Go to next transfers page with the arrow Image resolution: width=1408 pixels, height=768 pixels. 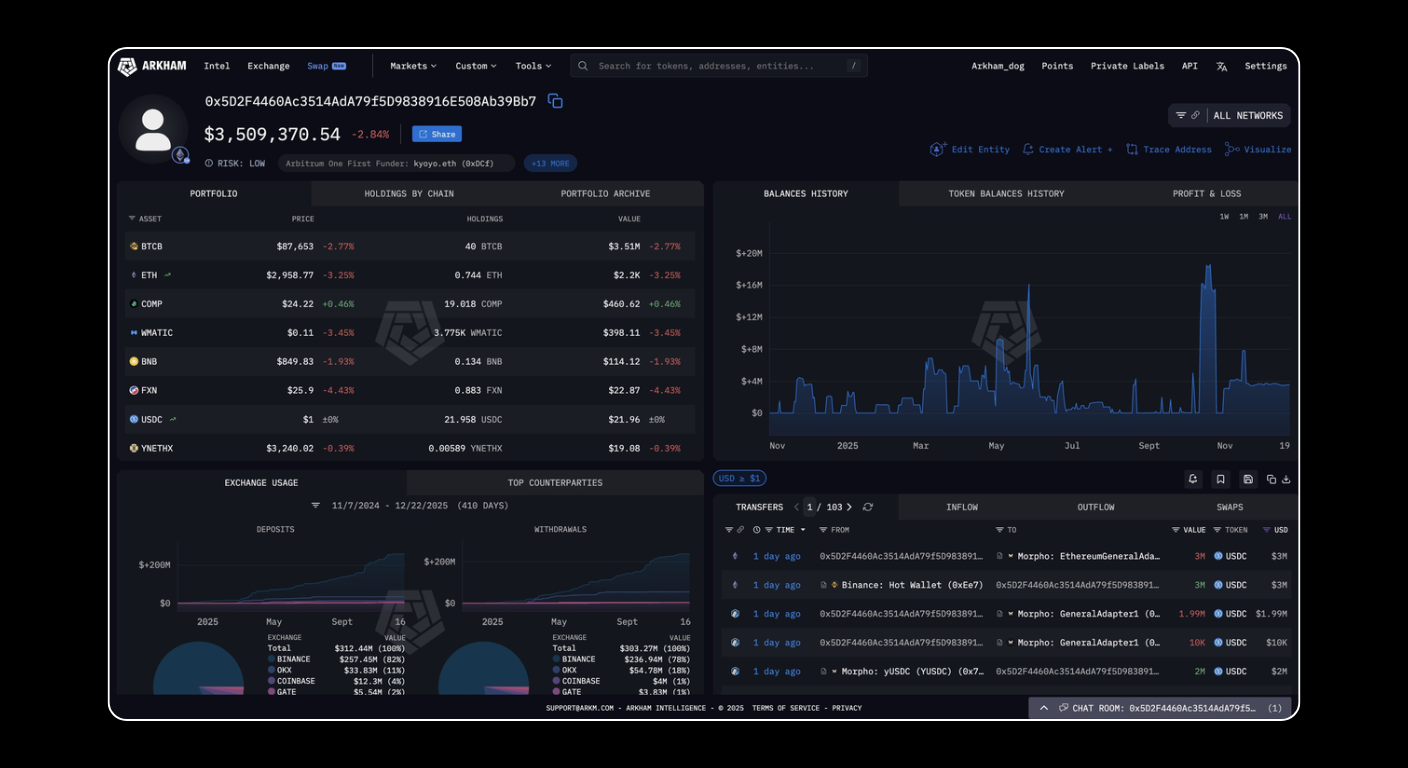[x=849, y=507]
